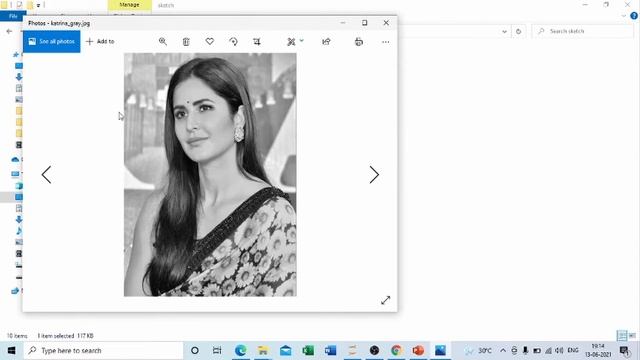Click '10 items' in Explorer status bar
The image size is (640, 360).
point(17,336)
